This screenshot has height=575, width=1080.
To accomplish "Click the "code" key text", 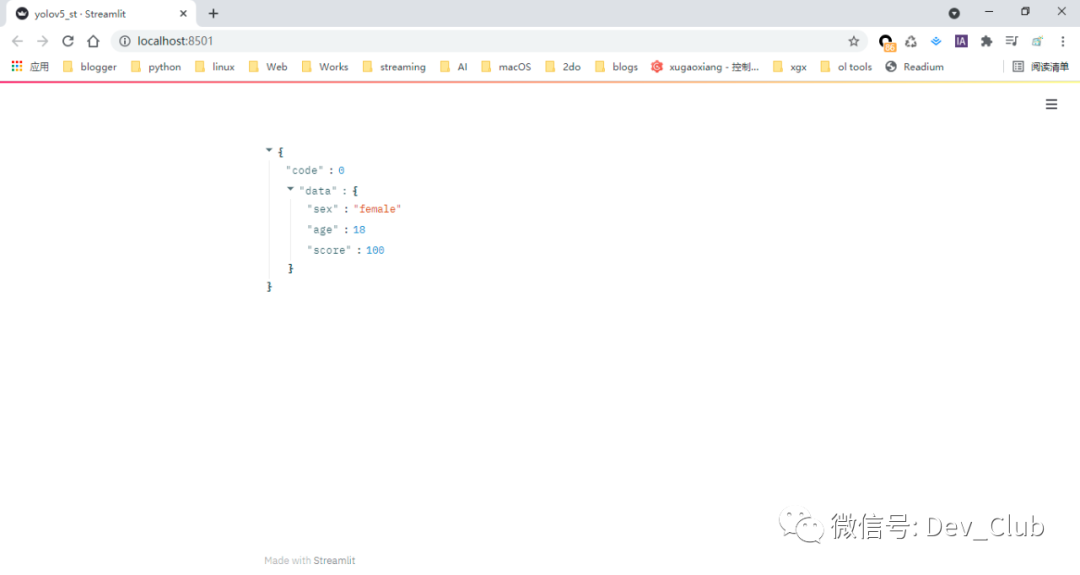I will 304,170.
